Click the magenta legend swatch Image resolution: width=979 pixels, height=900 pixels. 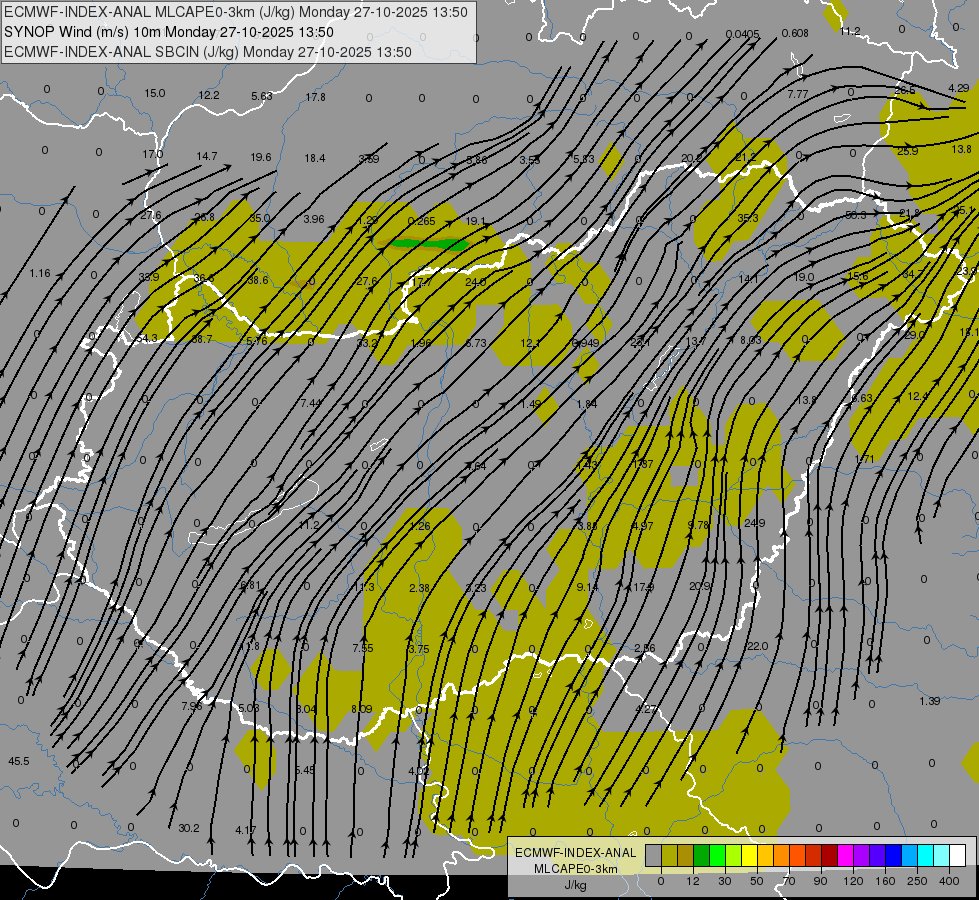845,855
